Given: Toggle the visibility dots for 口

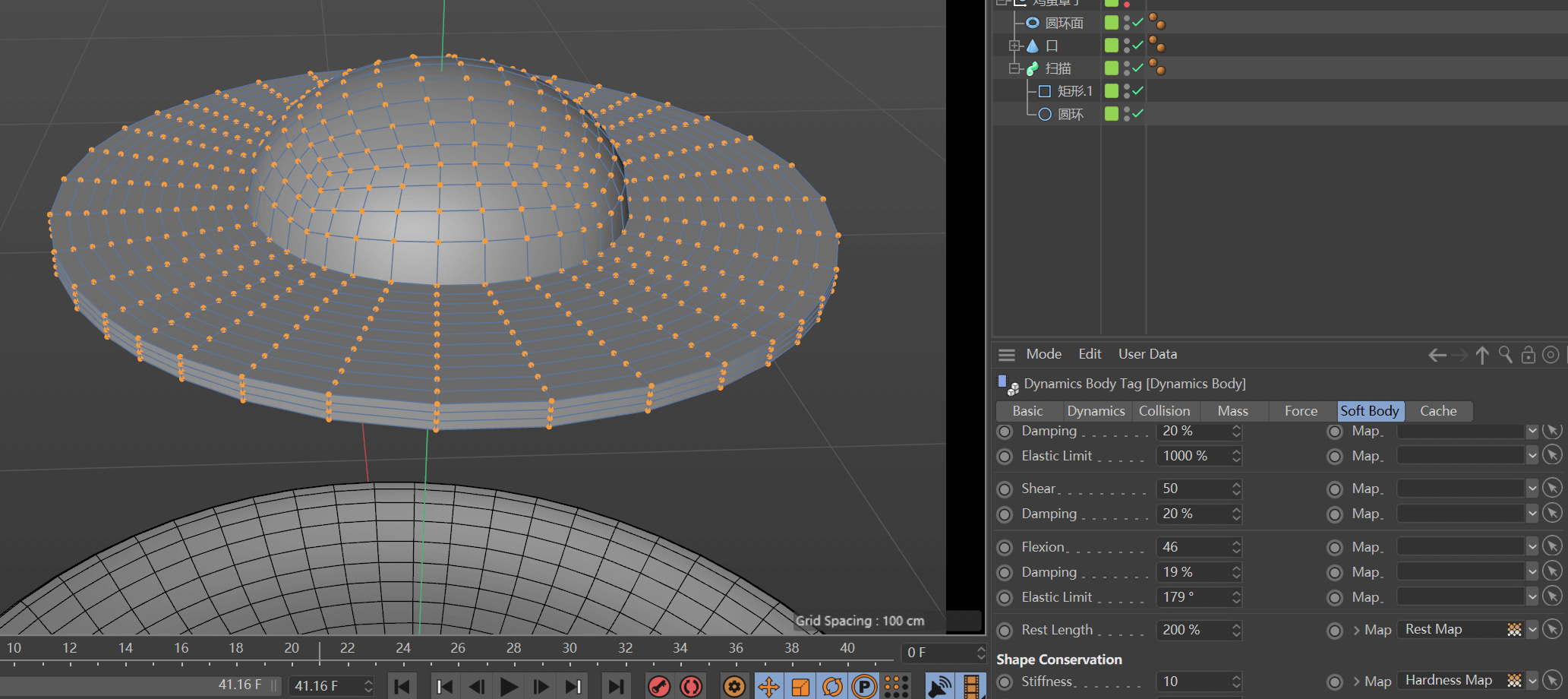Looking at the screenshot, I should click(1127, 46).
